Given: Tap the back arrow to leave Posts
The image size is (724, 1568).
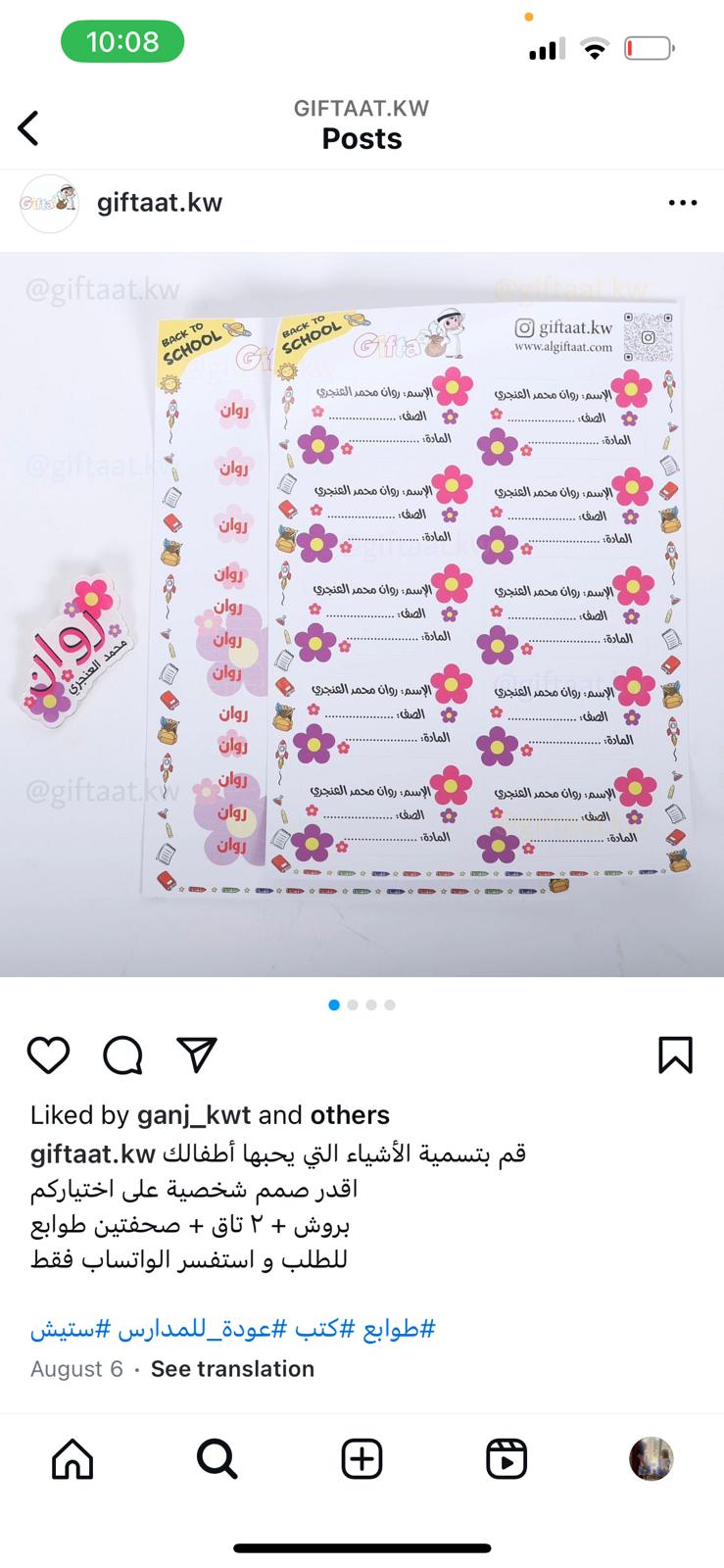Looking at the screenshot, I should (x=28, y=127).
